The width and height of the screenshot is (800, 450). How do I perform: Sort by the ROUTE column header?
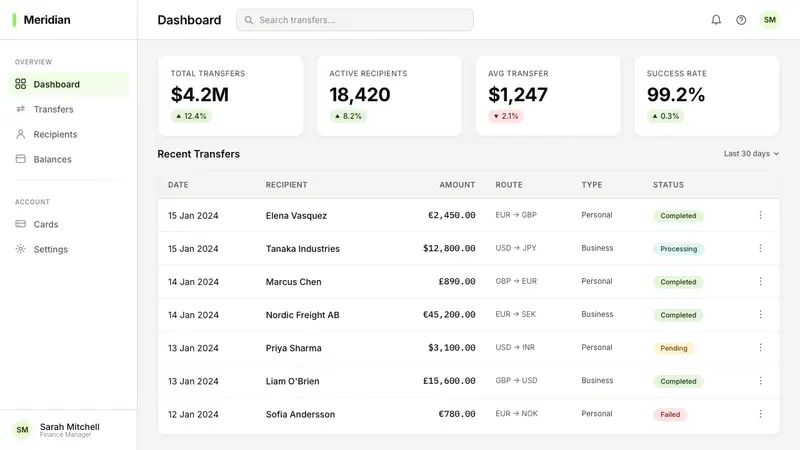pos(509,185)
